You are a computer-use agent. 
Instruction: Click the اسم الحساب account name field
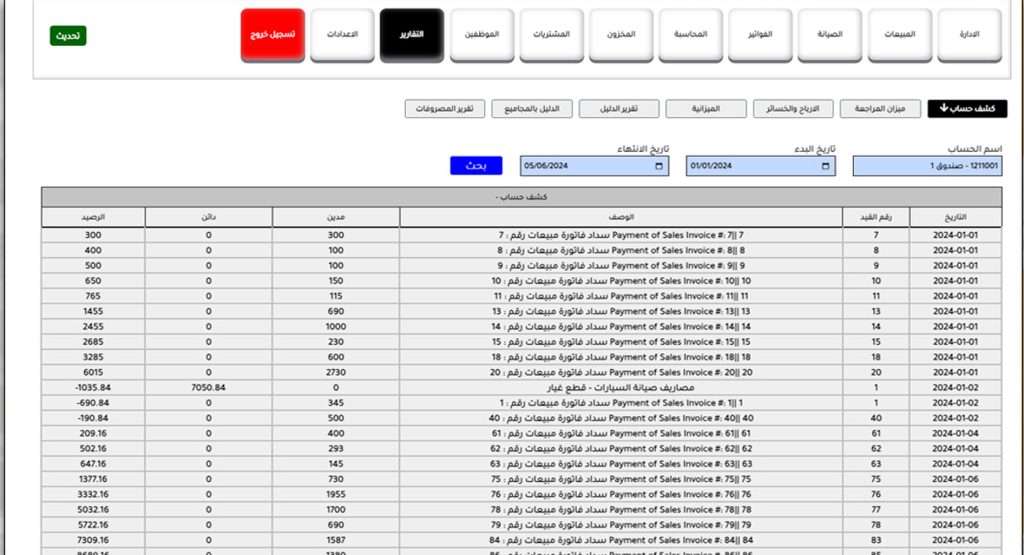click(x=927, y=166)
